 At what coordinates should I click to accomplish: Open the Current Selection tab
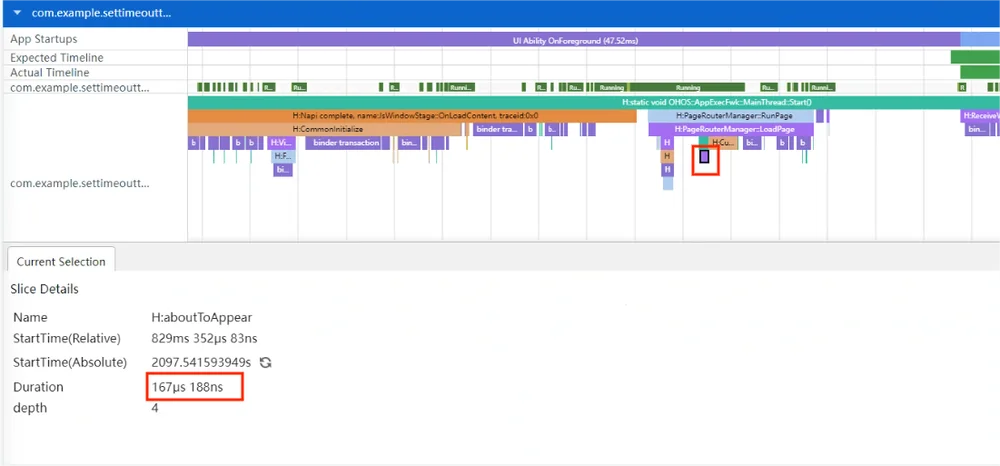(x=61, y=261)
